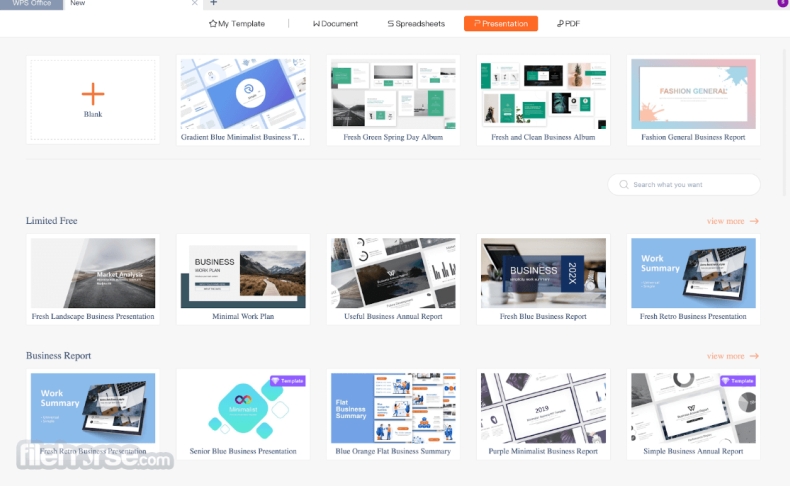Close the New tab using its X icon
Screen dimensions: 790x486
tap(194, 4)
